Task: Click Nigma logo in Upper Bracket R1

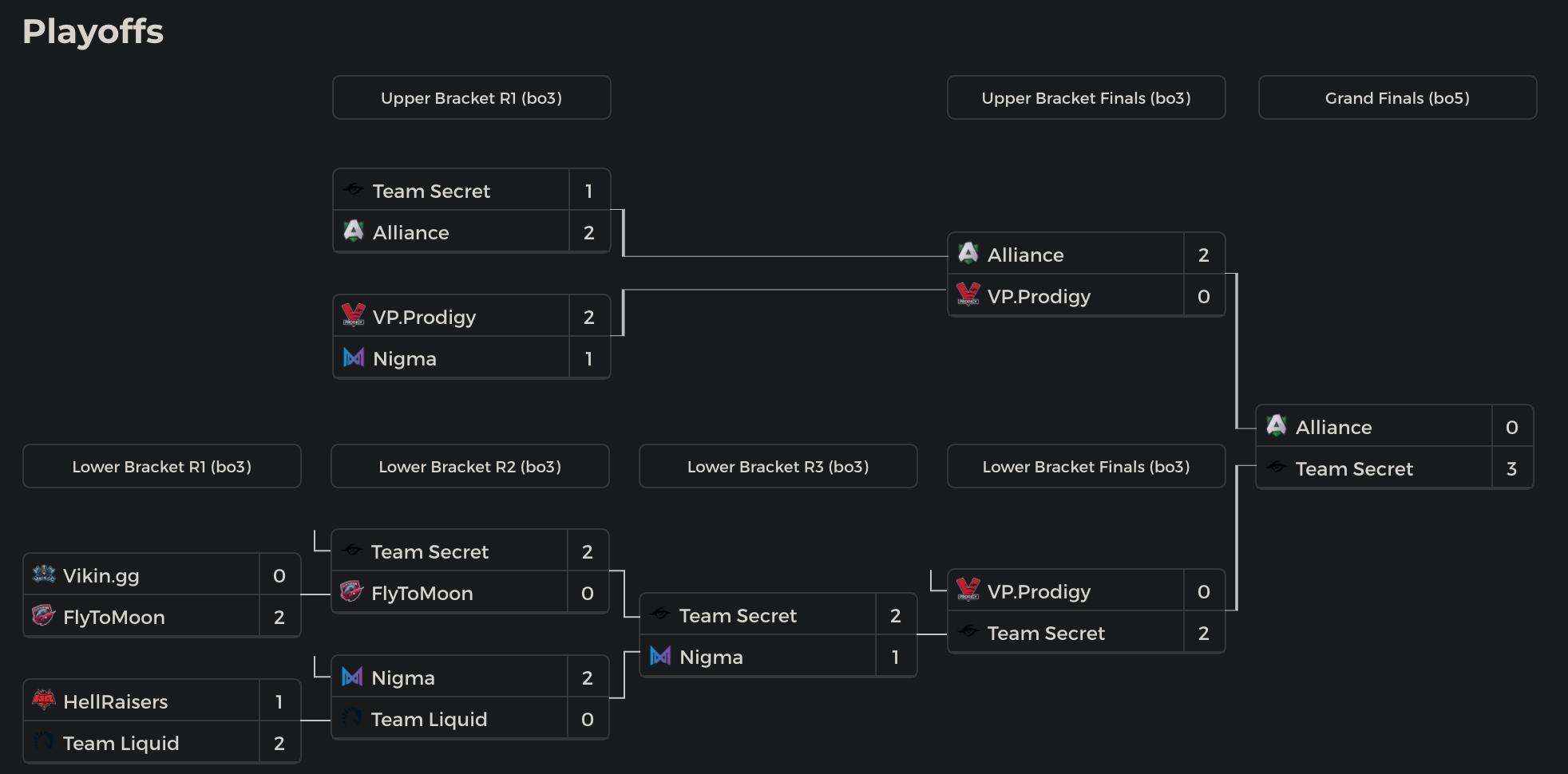Action: click(353, 357)
